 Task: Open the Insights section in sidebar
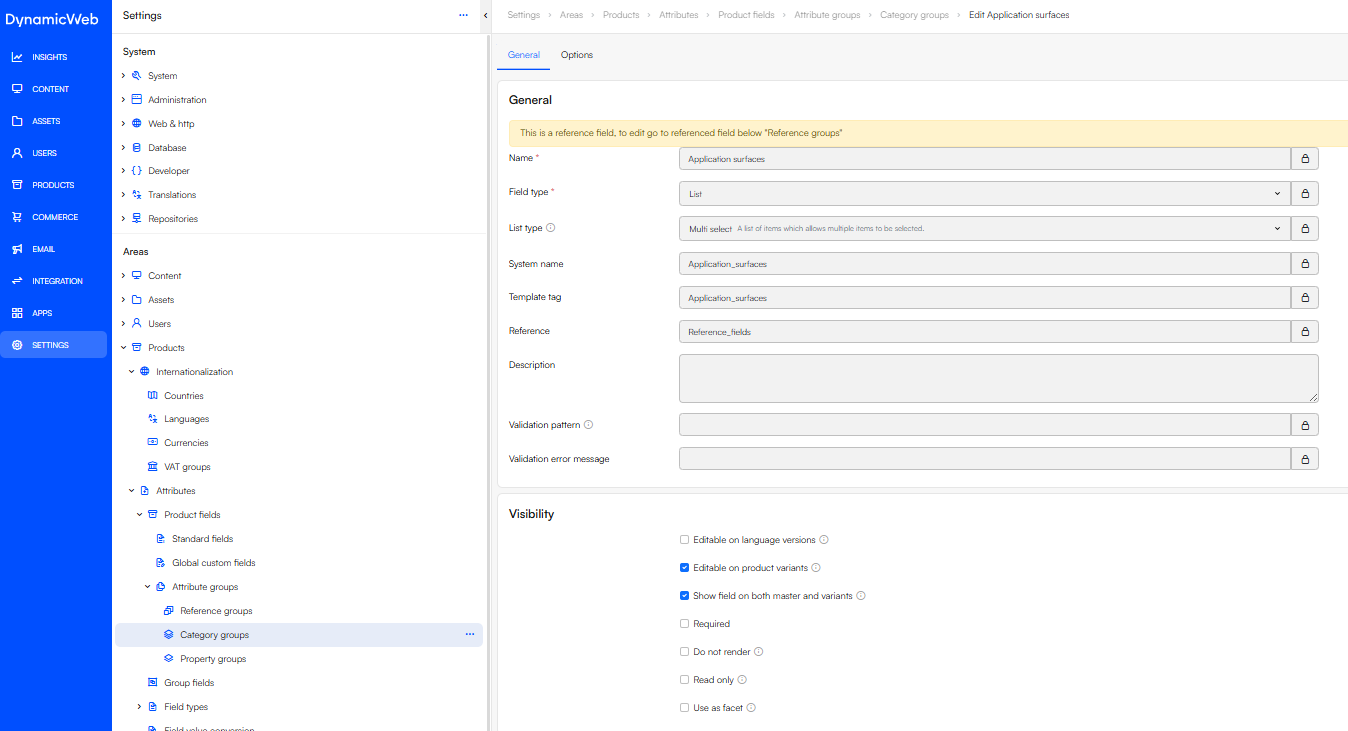click(x=50, y=57)
